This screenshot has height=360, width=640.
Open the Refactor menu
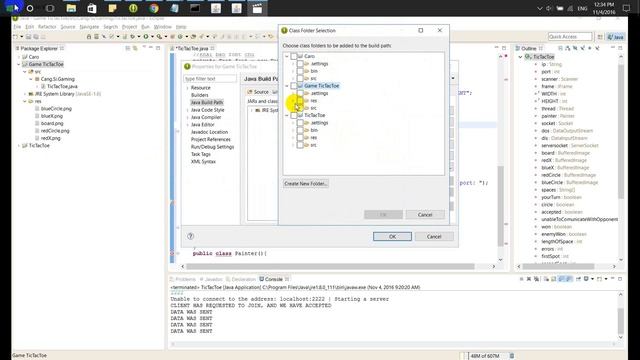click(x=47, y=27)
